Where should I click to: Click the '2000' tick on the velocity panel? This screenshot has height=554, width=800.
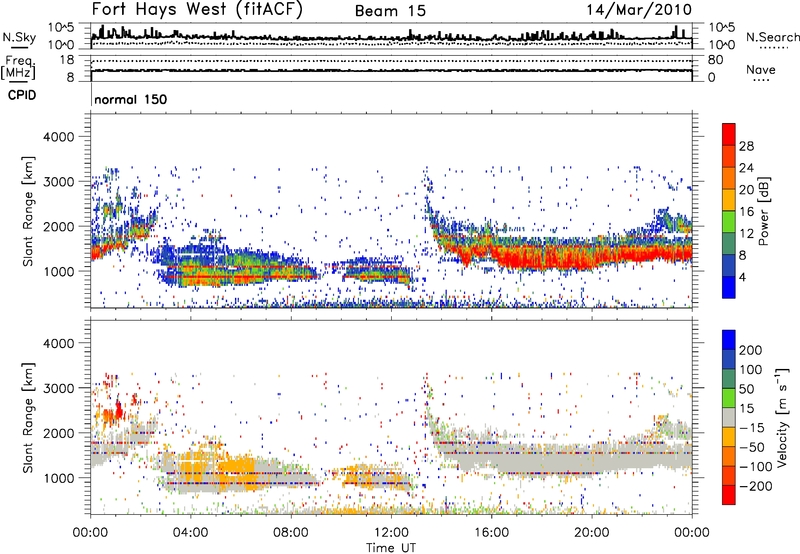point(58,433)
